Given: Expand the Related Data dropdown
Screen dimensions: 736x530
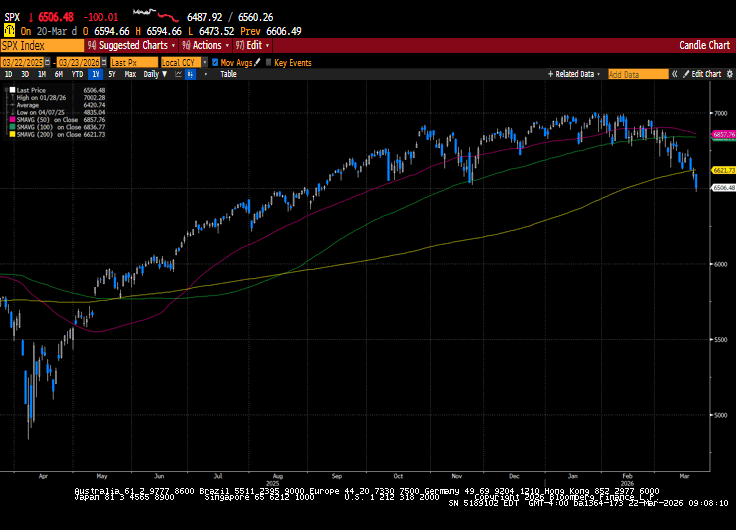Looking at the screenshot, I should pyautogui.click(x=575, y=74).
